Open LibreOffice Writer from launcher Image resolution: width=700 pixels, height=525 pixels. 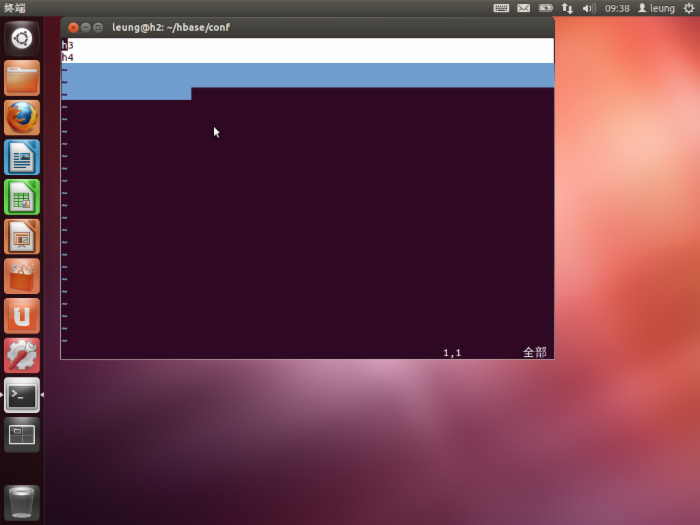coord(22,158)
